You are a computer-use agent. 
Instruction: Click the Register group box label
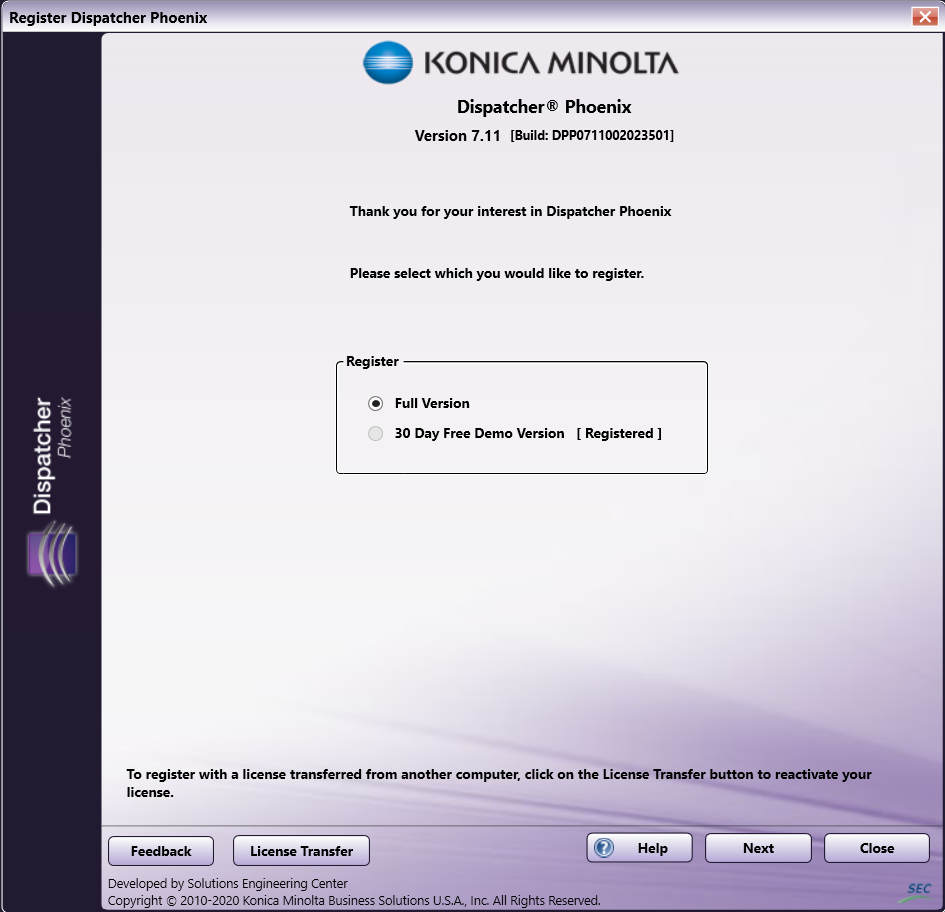click(372, 362)
